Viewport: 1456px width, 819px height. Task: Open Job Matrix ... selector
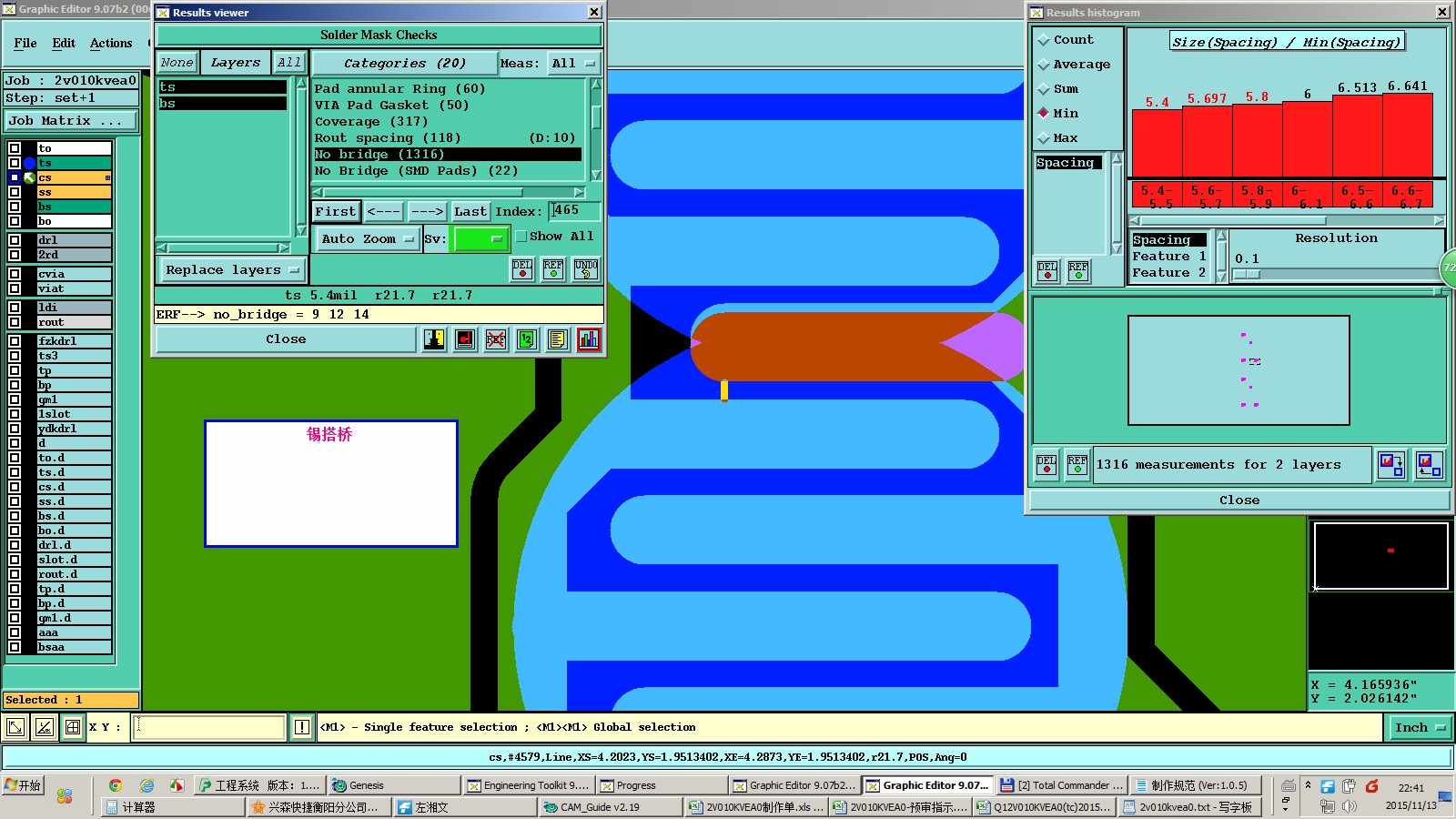coord(71,120)
